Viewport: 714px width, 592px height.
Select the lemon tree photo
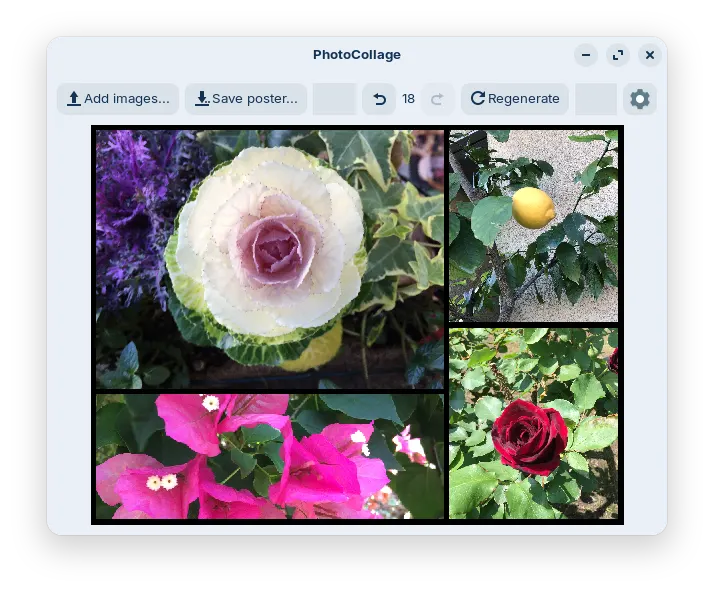click(533, 226)
